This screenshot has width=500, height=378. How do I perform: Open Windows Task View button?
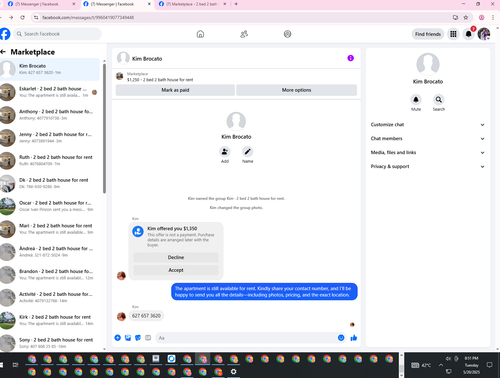[x=15, y=365]
